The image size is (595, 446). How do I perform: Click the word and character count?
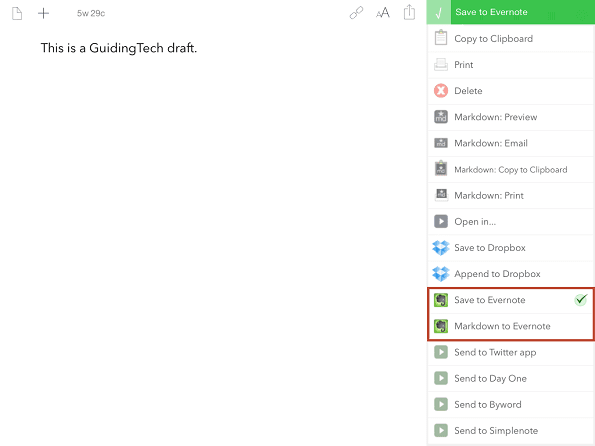point(91,13)
